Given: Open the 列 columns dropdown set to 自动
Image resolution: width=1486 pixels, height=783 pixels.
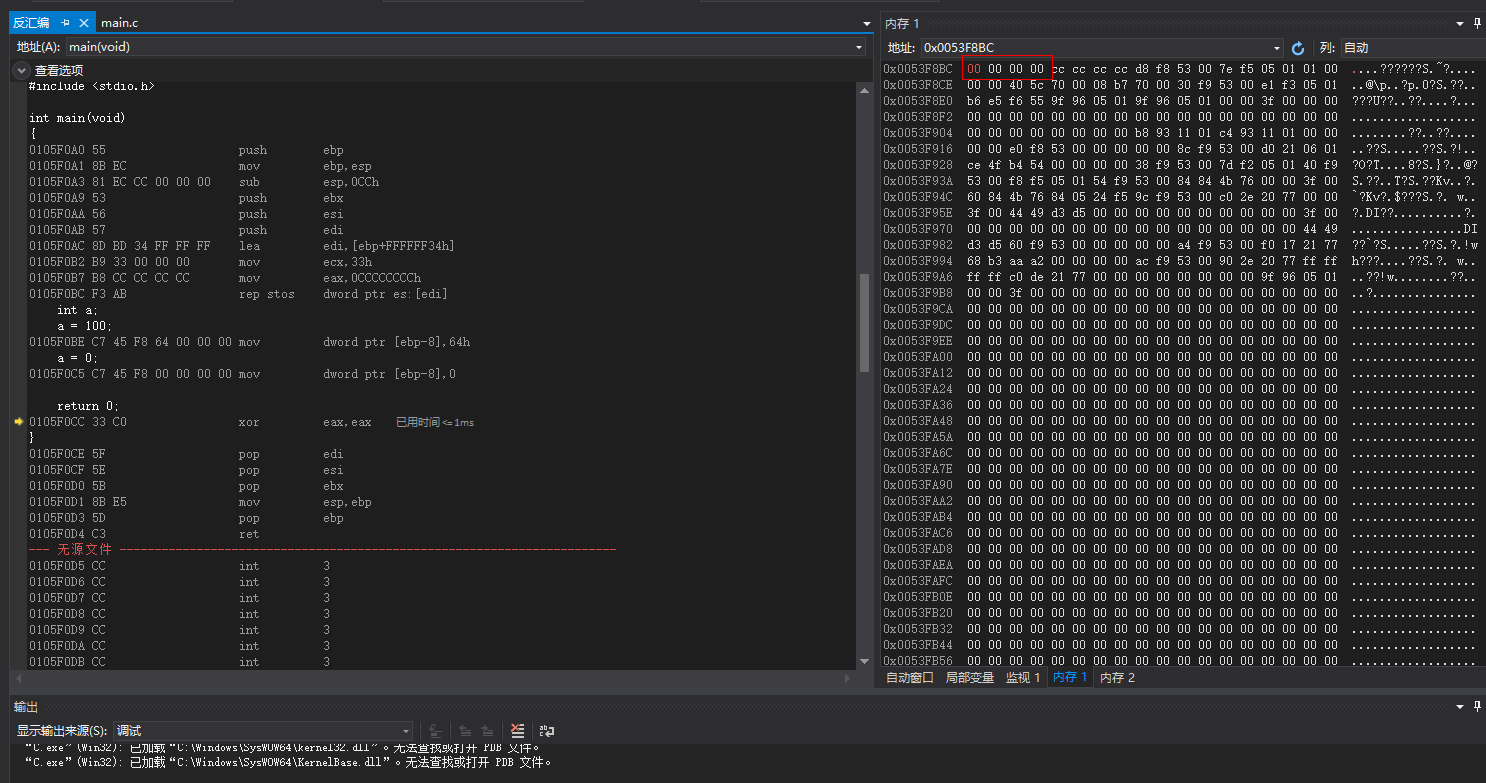Looking at the screenshot, I should click(x=1412, y=48).
